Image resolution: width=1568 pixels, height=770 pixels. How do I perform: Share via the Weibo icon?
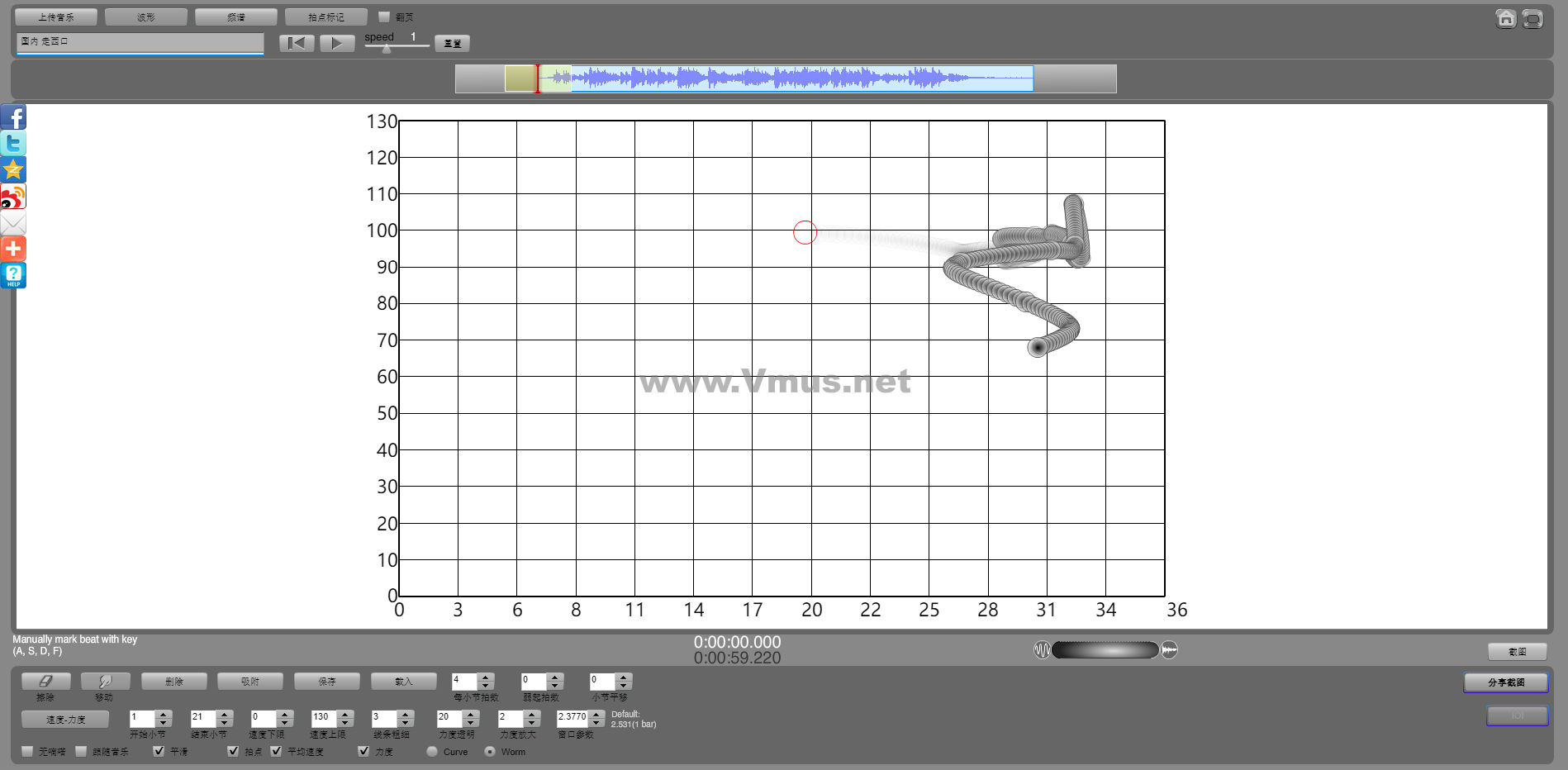pyautogui.click(x=13, y=197)
